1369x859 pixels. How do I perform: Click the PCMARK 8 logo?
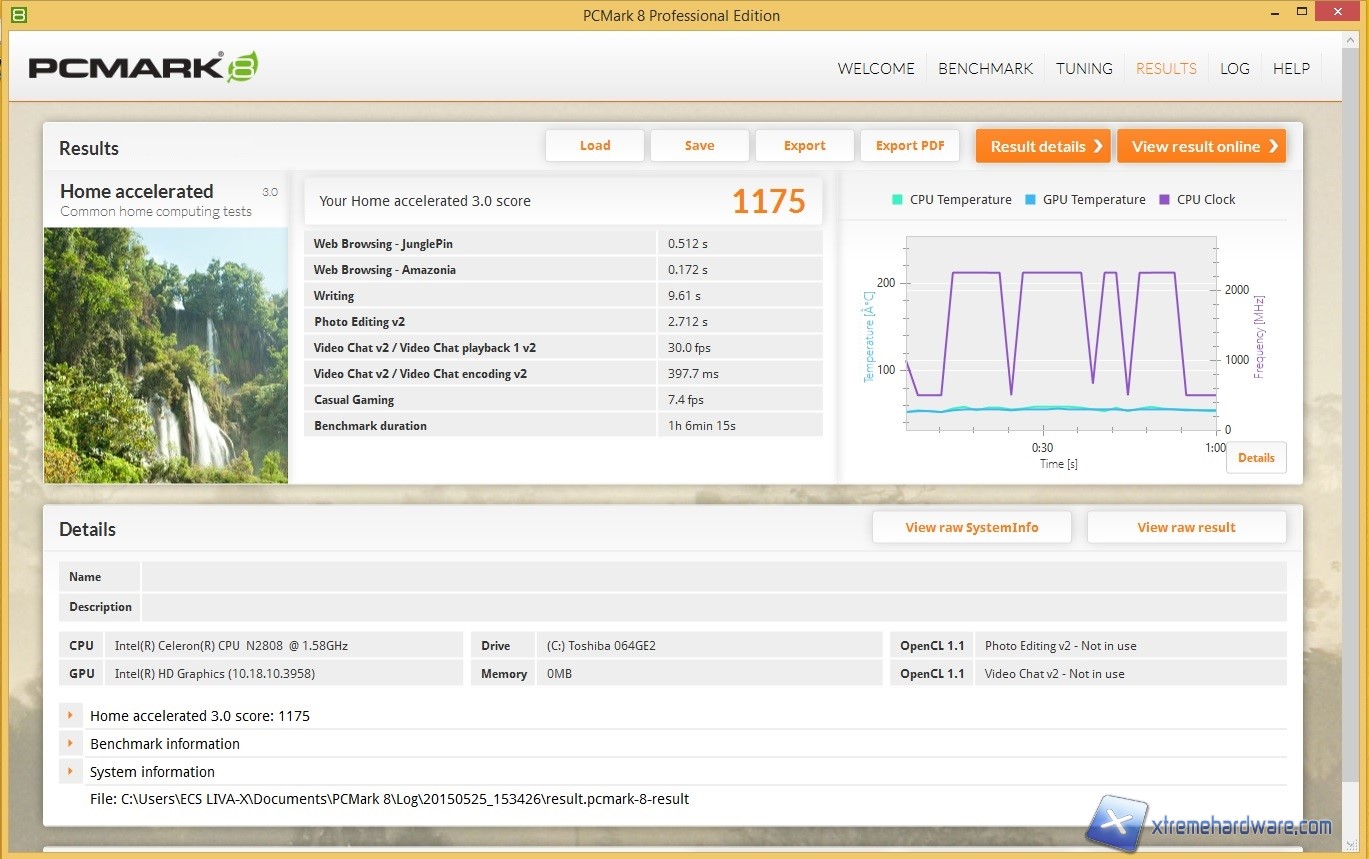coord(140,64)
